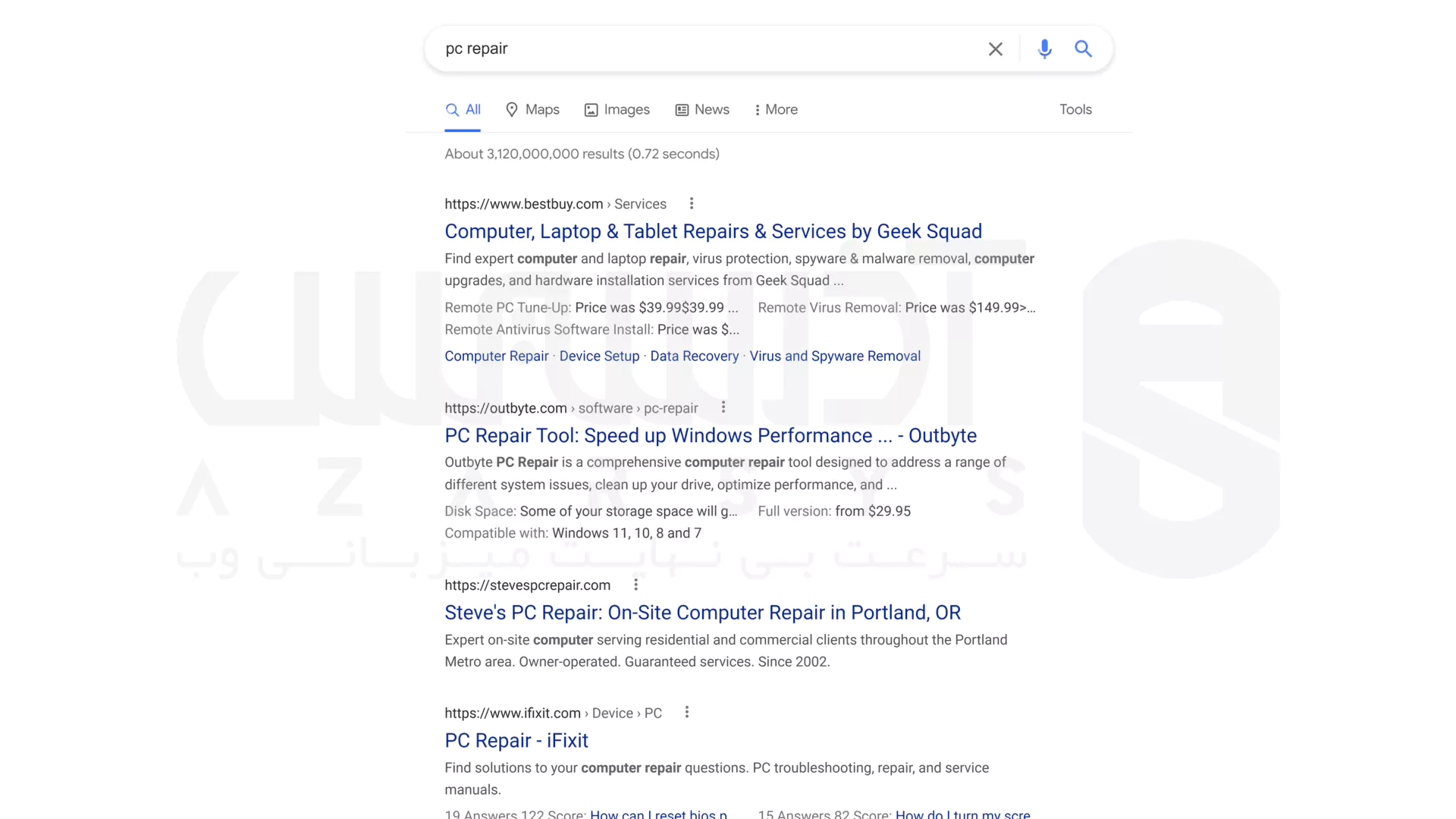Visit the Steve's PC Repair Portland result
This screenshot has height=819, width=1456.
click(x=702, y=613)
